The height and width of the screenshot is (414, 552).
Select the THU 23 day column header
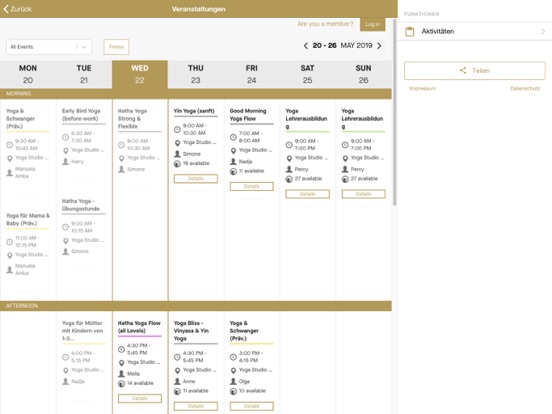pyautogui.click(x=196, y=74)
